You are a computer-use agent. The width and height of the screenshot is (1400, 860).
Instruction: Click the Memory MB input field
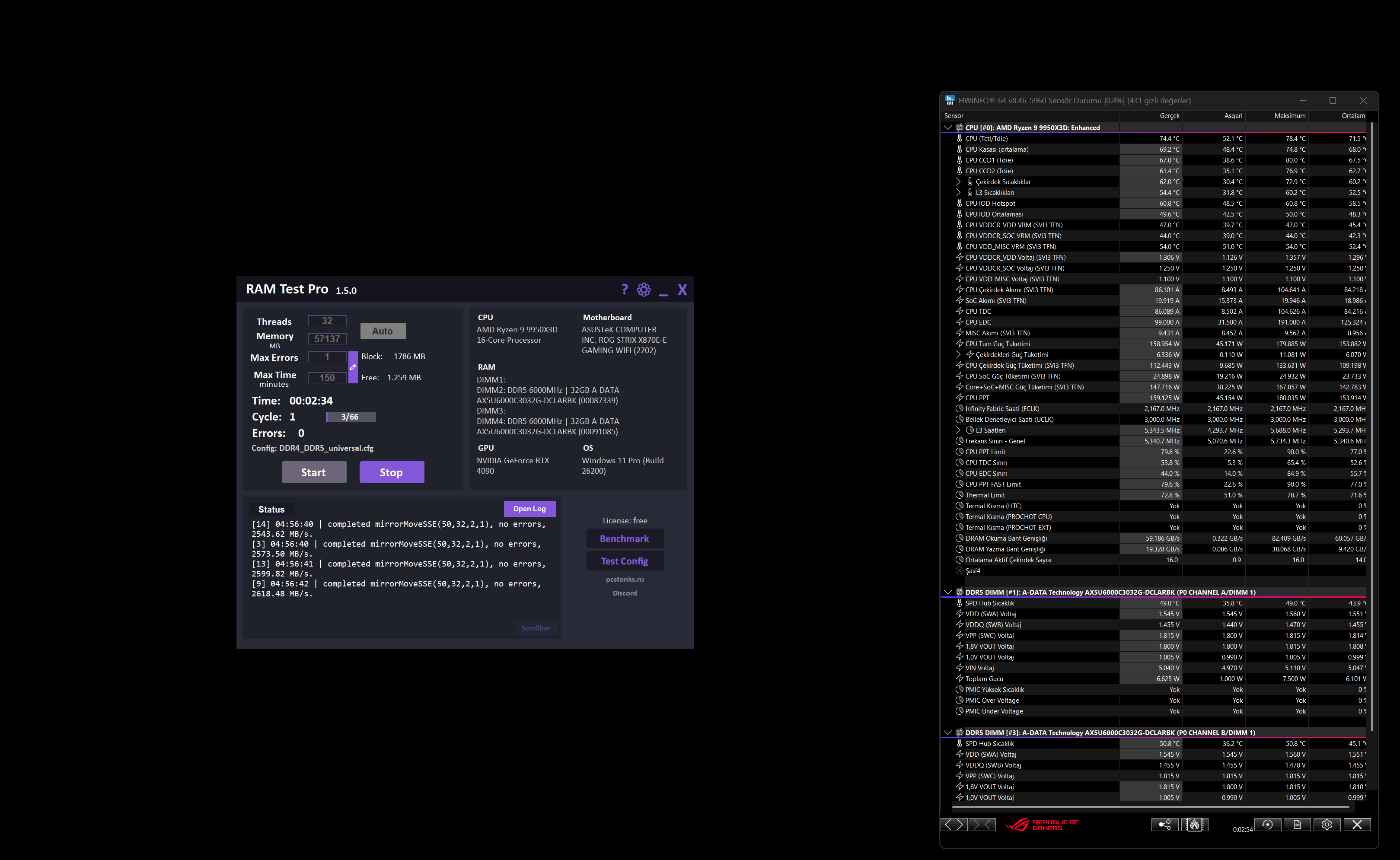[x=327, y=338]
